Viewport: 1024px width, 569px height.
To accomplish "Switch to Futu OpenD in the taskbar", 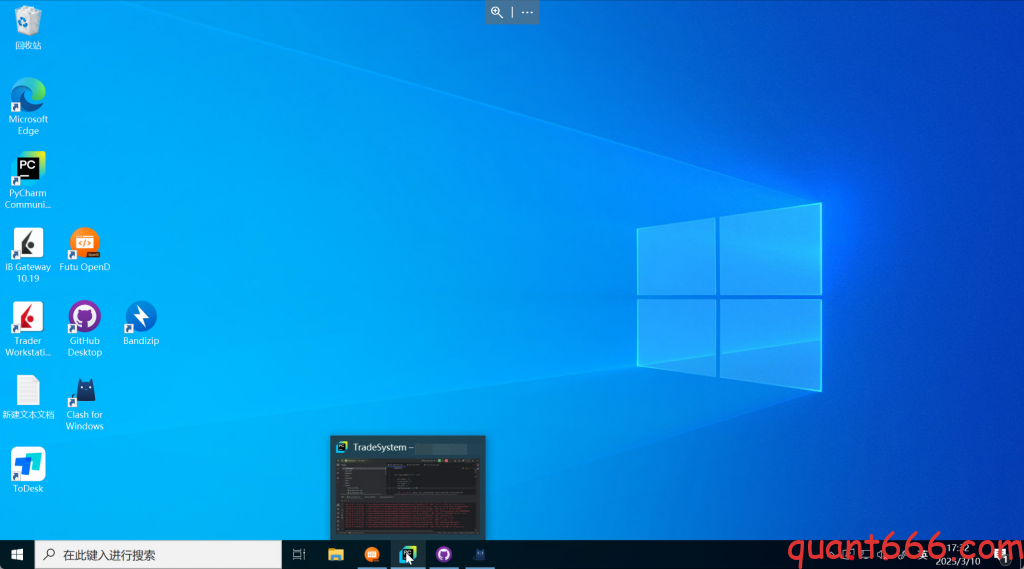I will click(372, 555).
